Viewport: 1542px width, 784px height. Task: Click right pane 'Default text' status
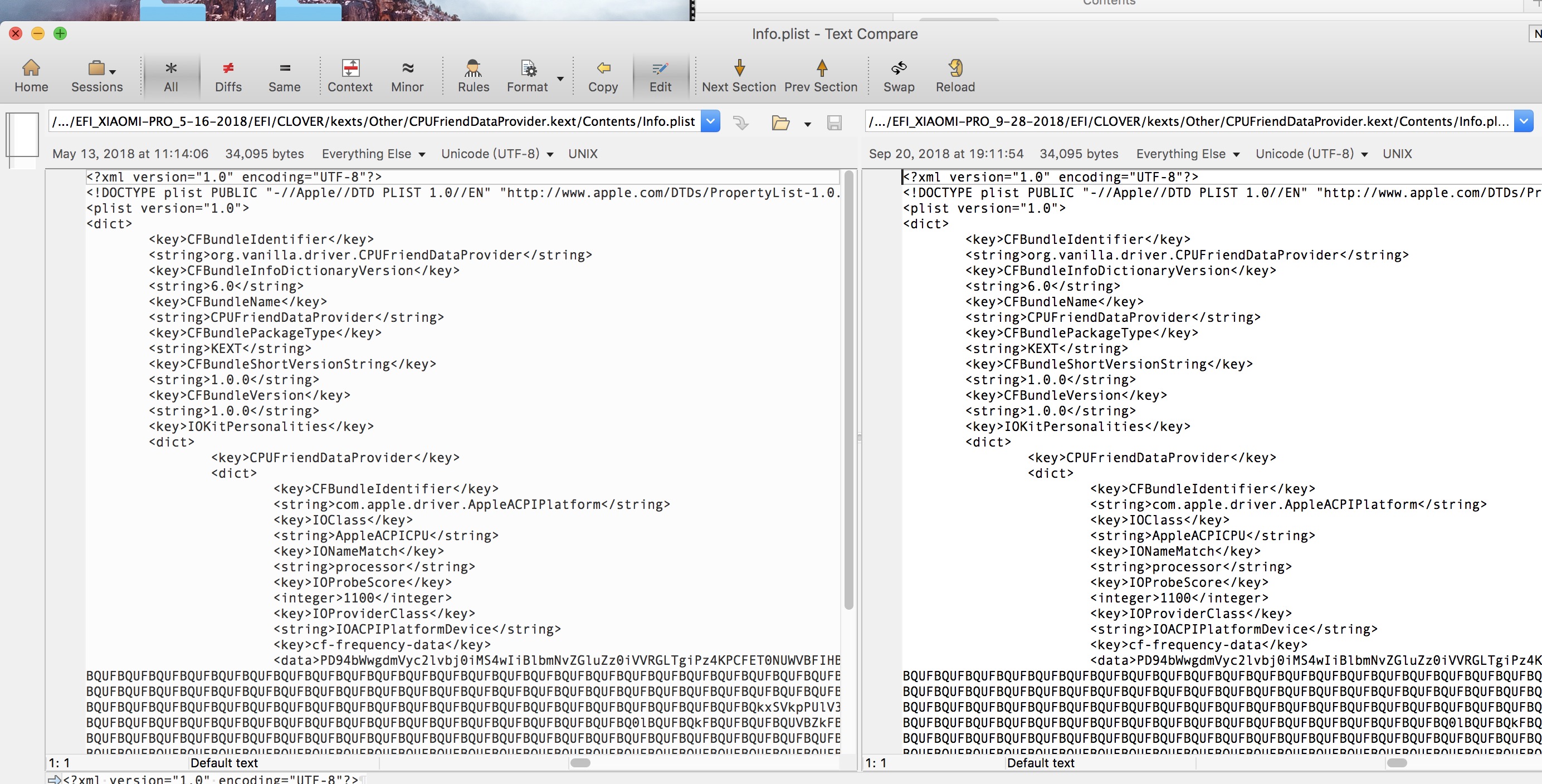(x=1041, y=763)
